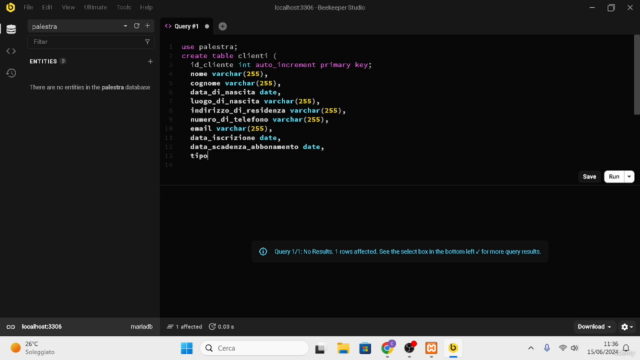Open the File menu

[x=28, y=7]
